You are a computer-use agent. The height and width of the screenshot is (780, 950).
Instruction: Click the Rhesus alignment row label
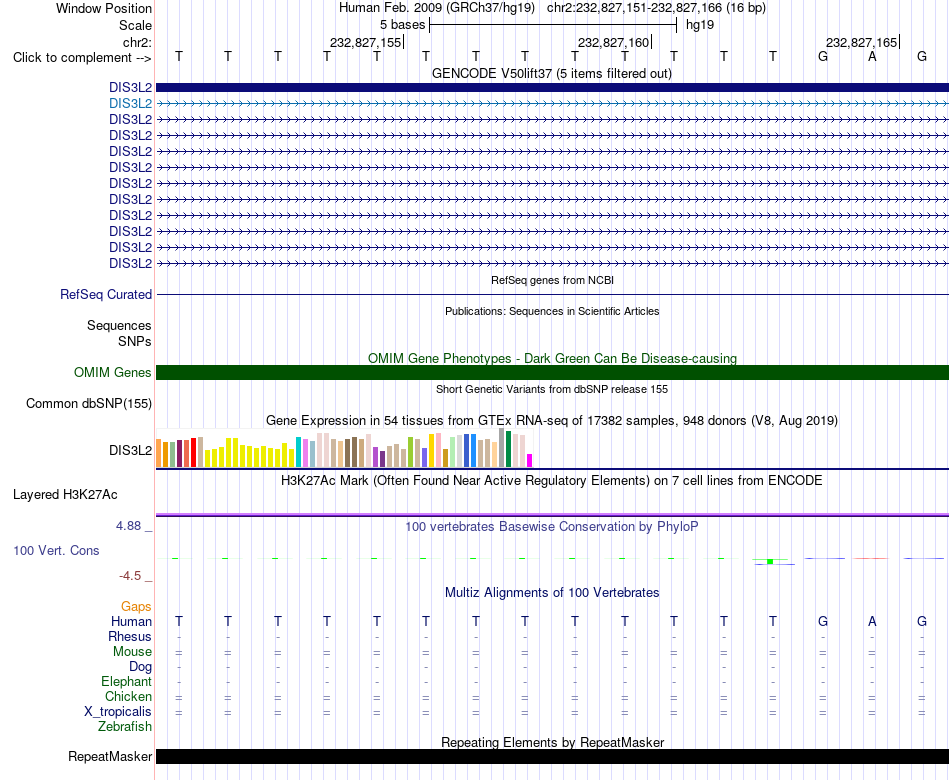click(130, 636)
